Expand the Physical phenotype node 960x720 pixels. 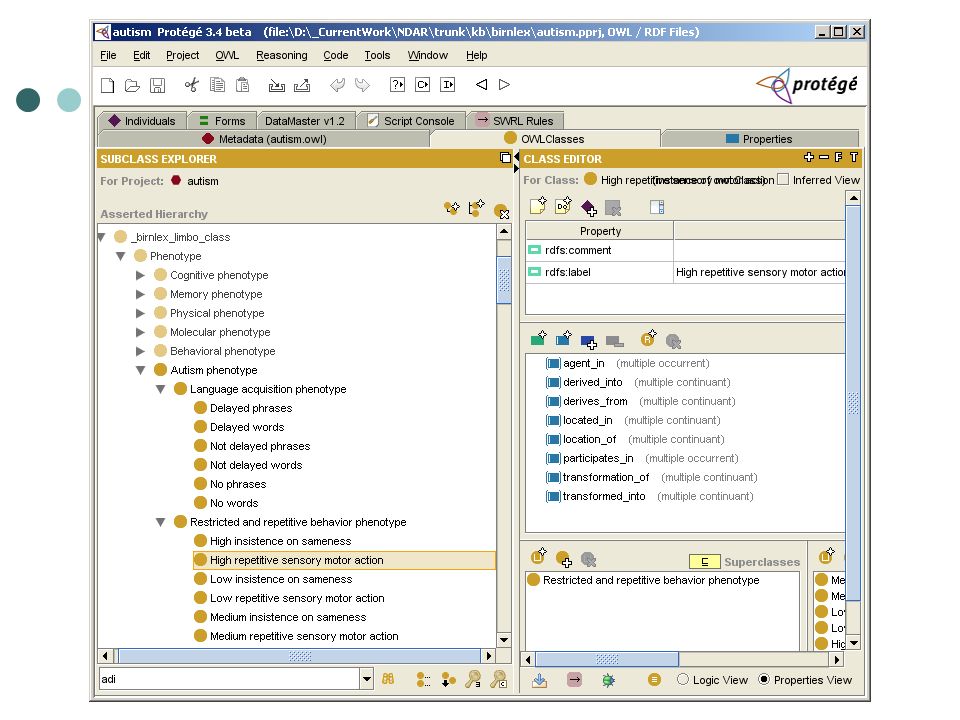pos(140,313)
